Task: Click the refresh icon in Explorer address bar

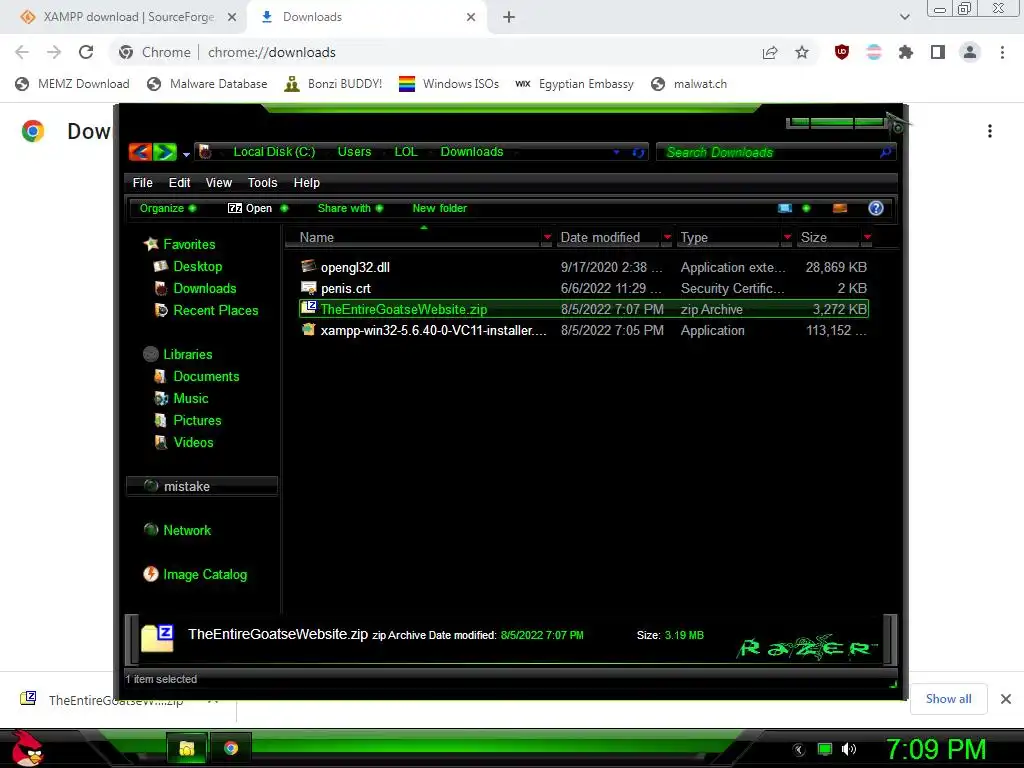Action: pyautogui.click(x=638, y=152)
